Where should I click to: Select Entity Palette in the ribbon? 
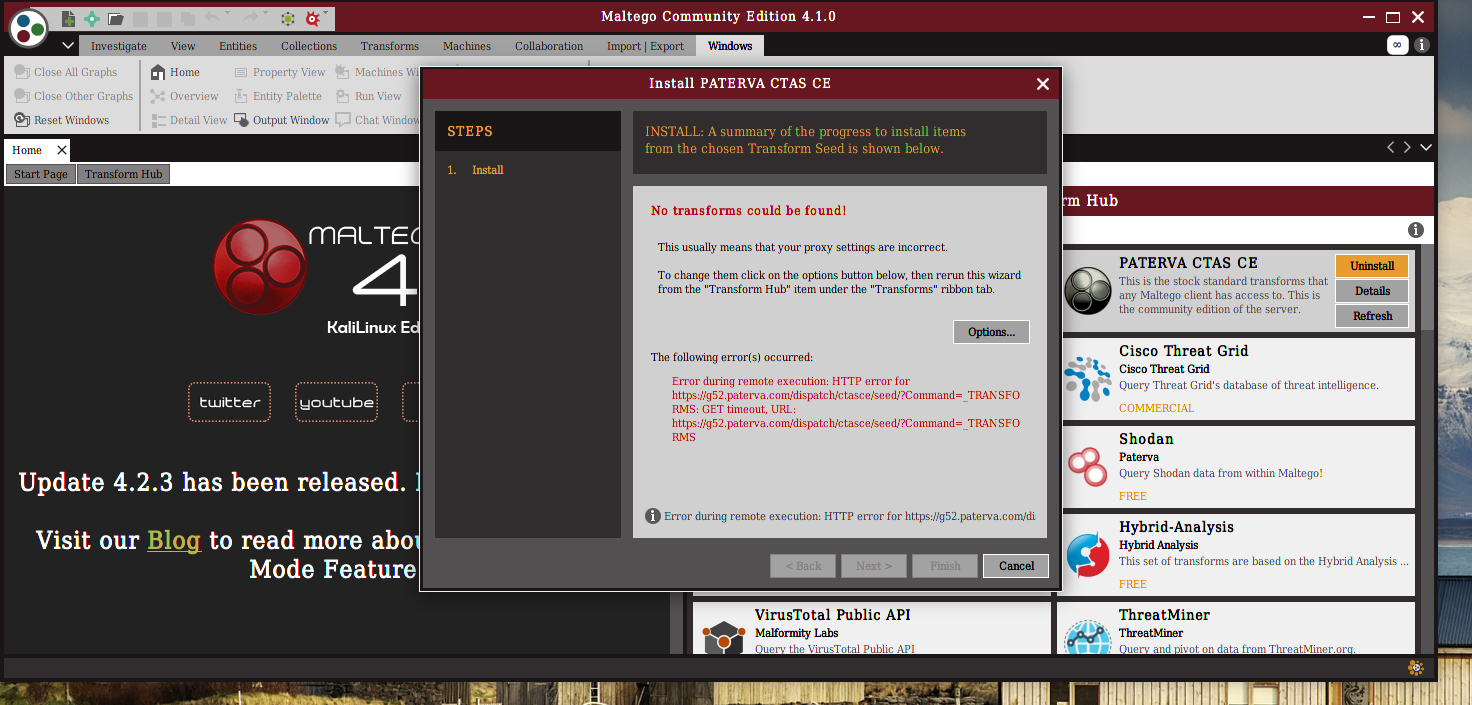point(278,96)
